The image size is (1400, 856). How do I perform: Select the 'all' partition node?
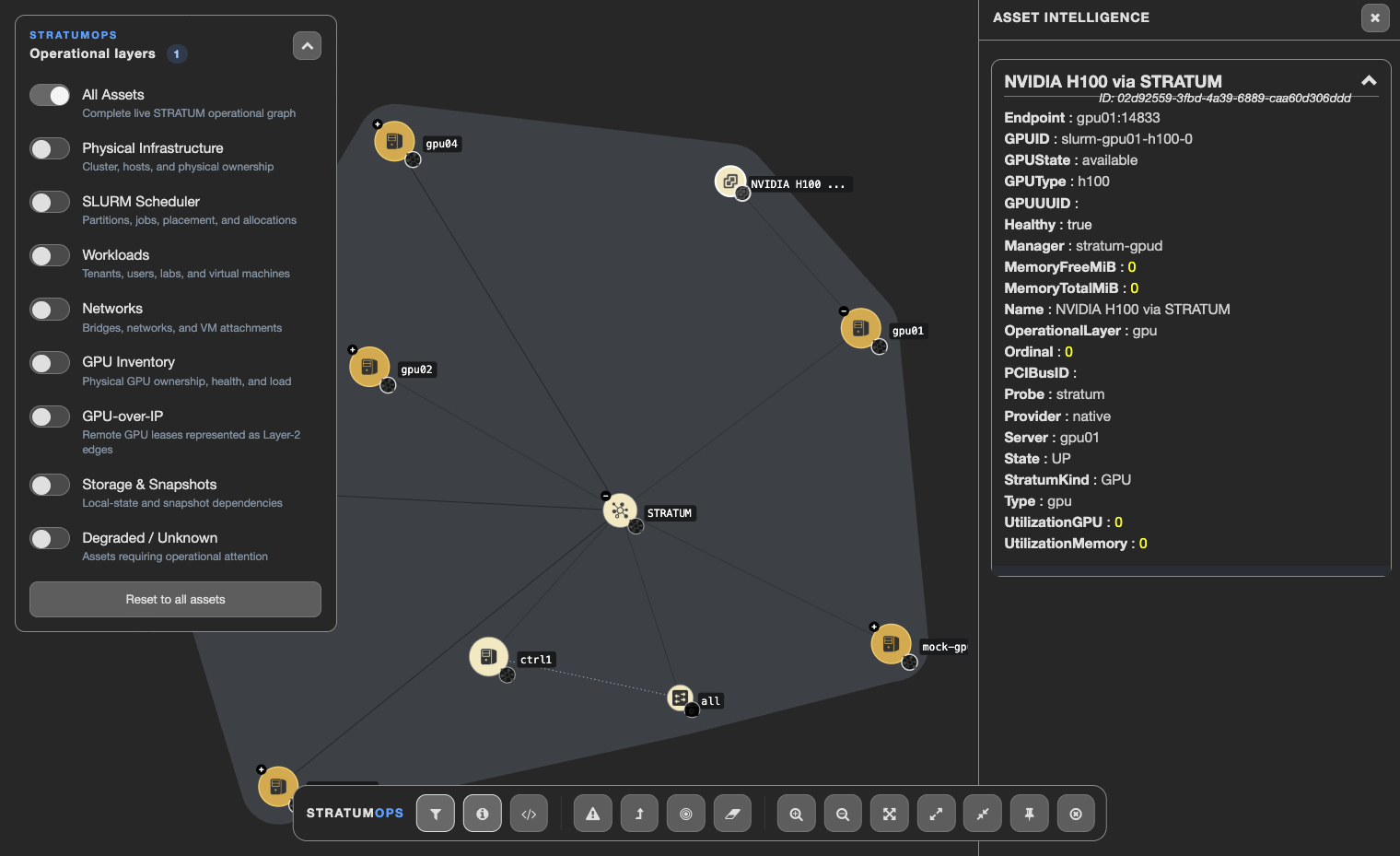[680, 698]
